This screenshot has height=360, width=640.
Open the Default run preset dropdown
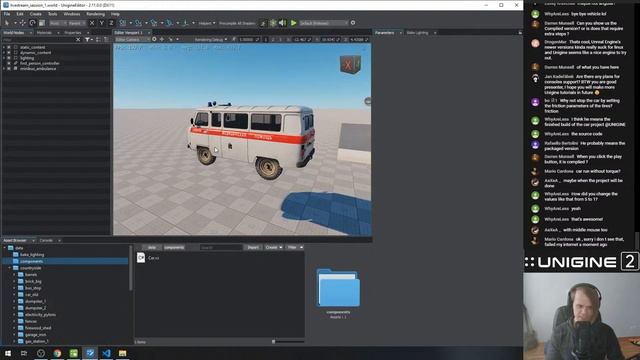point(324,23)
